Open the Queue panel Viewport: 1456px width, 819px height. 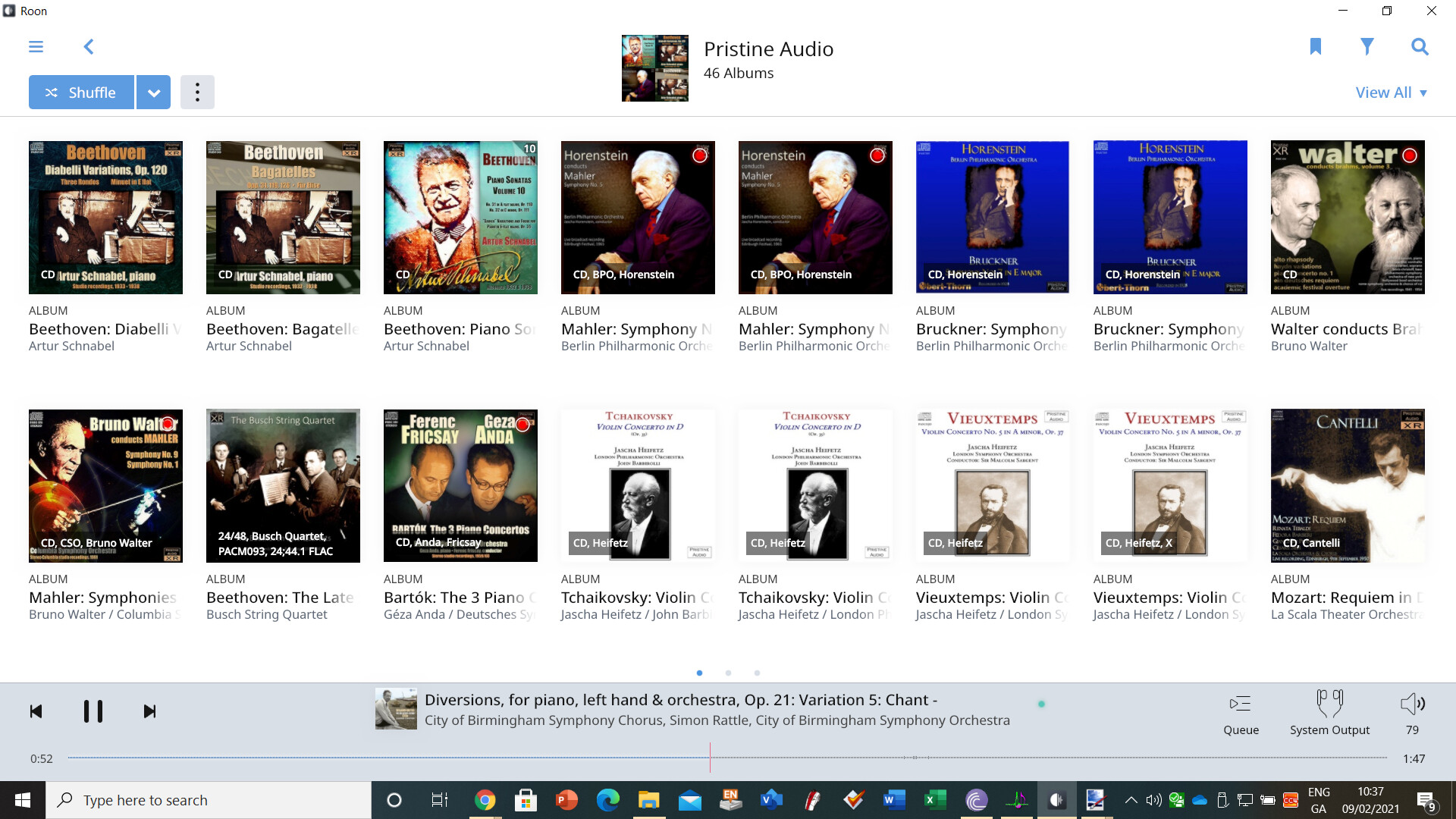pos(1241,714)
